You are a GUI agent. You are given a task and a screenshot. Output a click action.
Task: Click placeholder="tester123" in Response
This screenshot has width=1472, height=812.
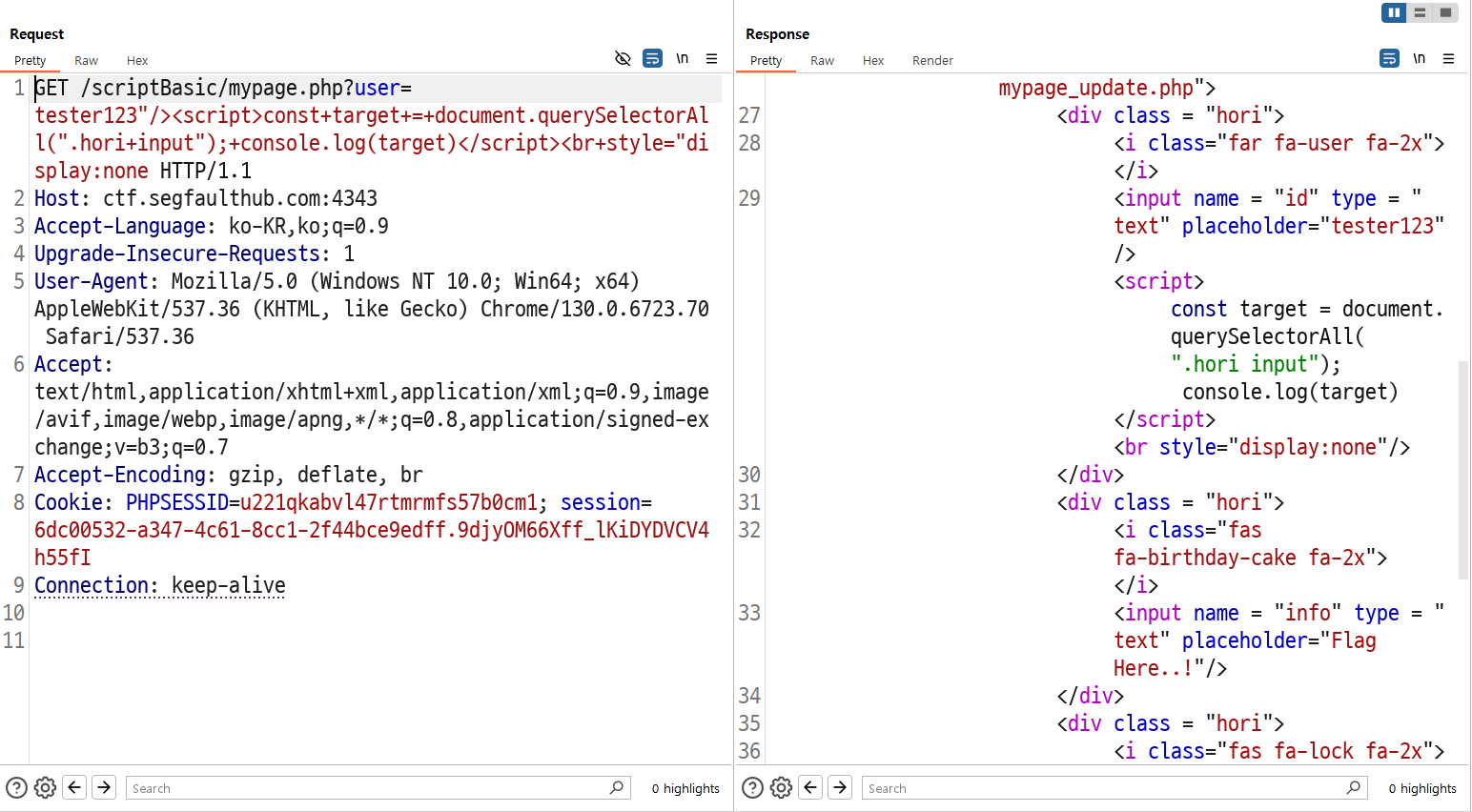click(x=1313, y=226)
